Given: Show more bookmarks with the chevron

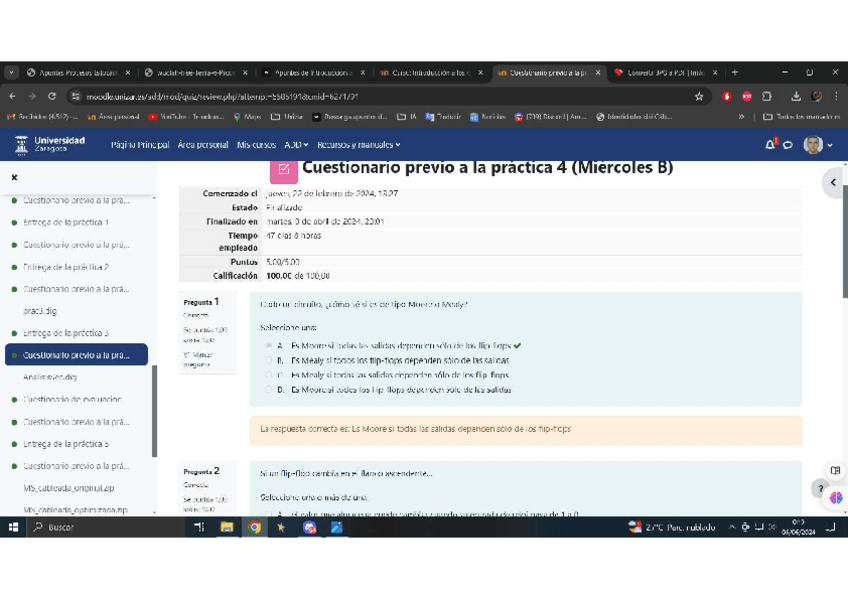Looking at the screenshot, I should [x=741, y=116].
